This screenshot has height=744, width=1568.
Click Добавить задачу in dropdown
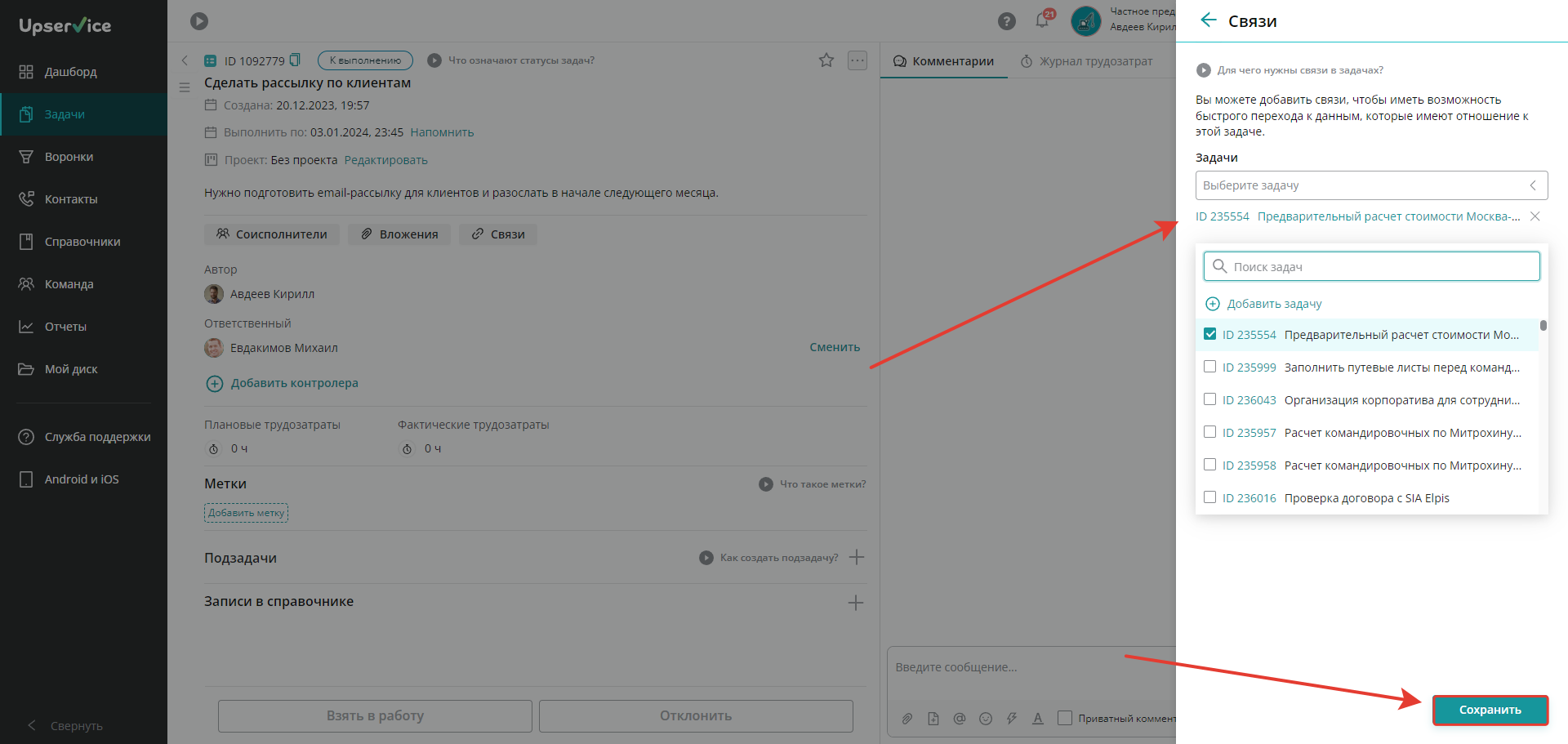coord(1263,304)
